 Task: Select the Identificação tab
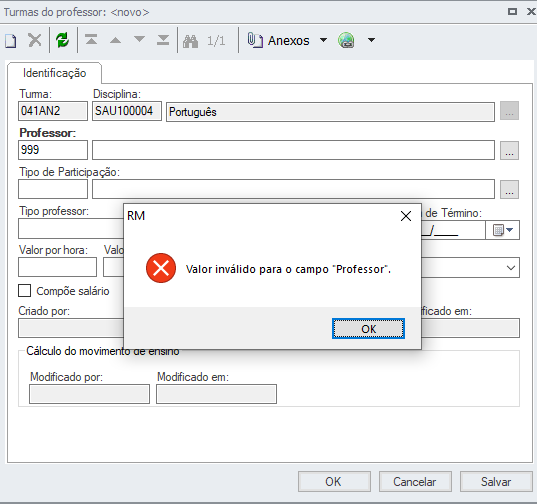(54, 73)
